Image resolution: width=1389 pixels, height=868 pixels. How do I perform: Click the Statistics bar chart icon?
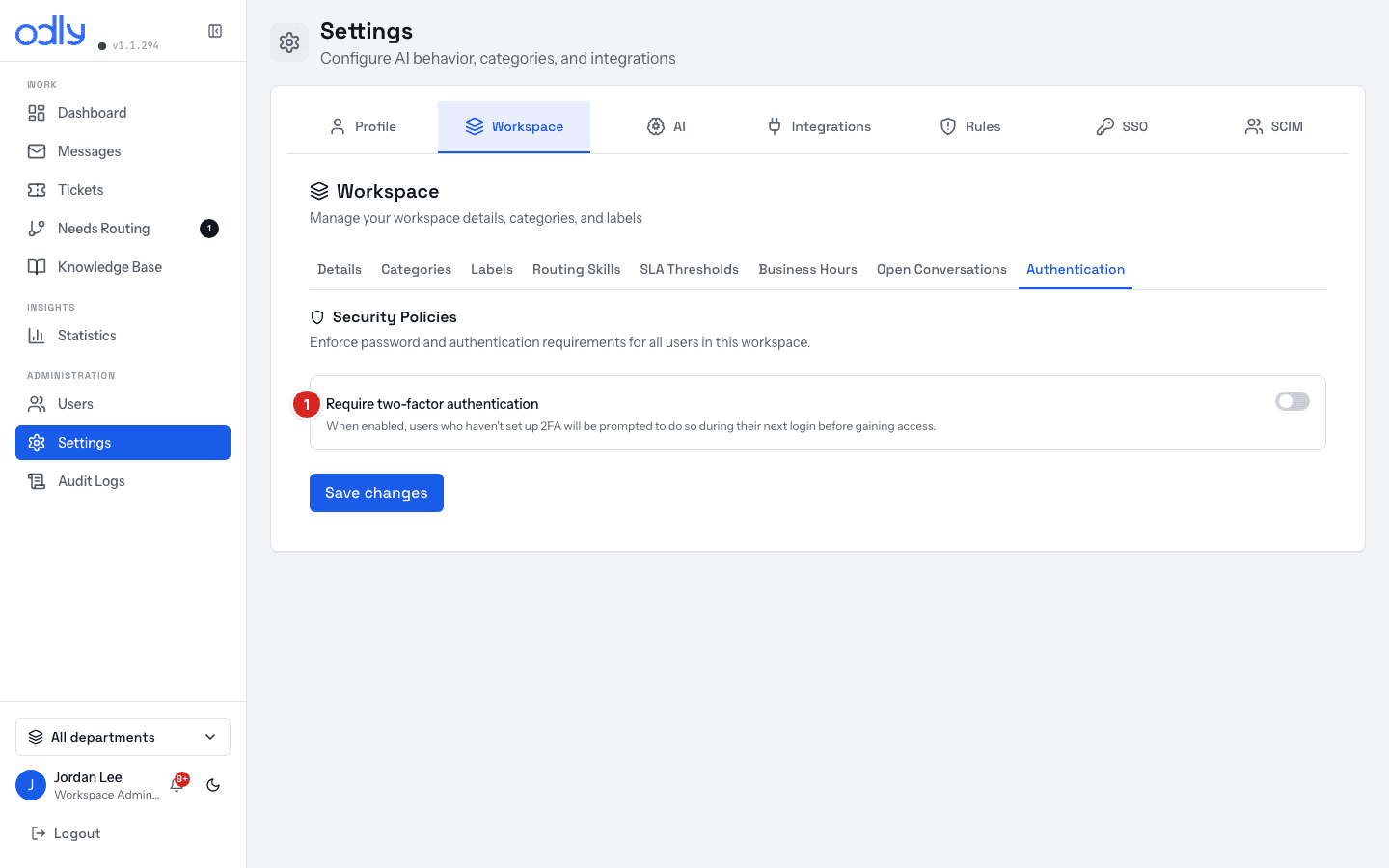[x=37, y=336]
